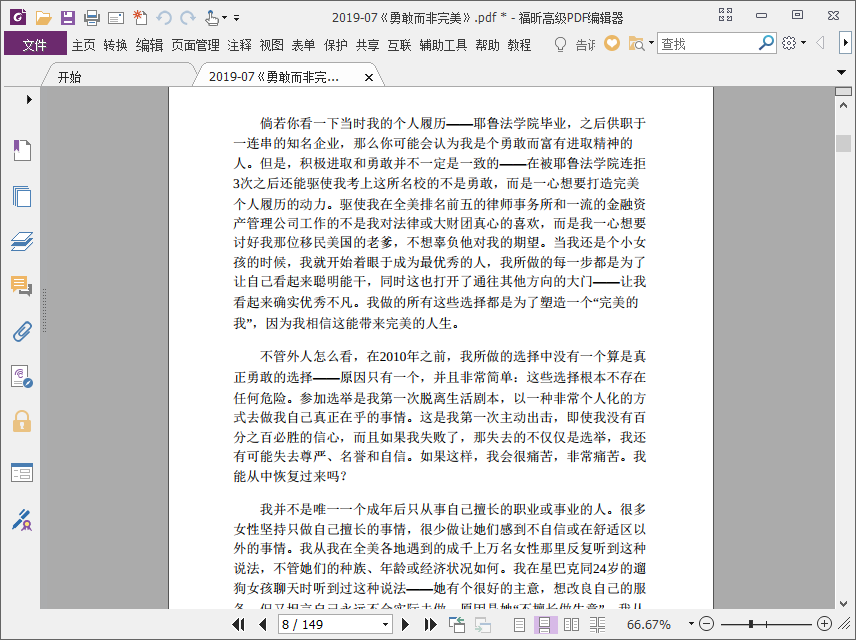The image size is (856, 640).
Task: Expand the tab list dropdown arrow
Action: (x=841, y=72)
